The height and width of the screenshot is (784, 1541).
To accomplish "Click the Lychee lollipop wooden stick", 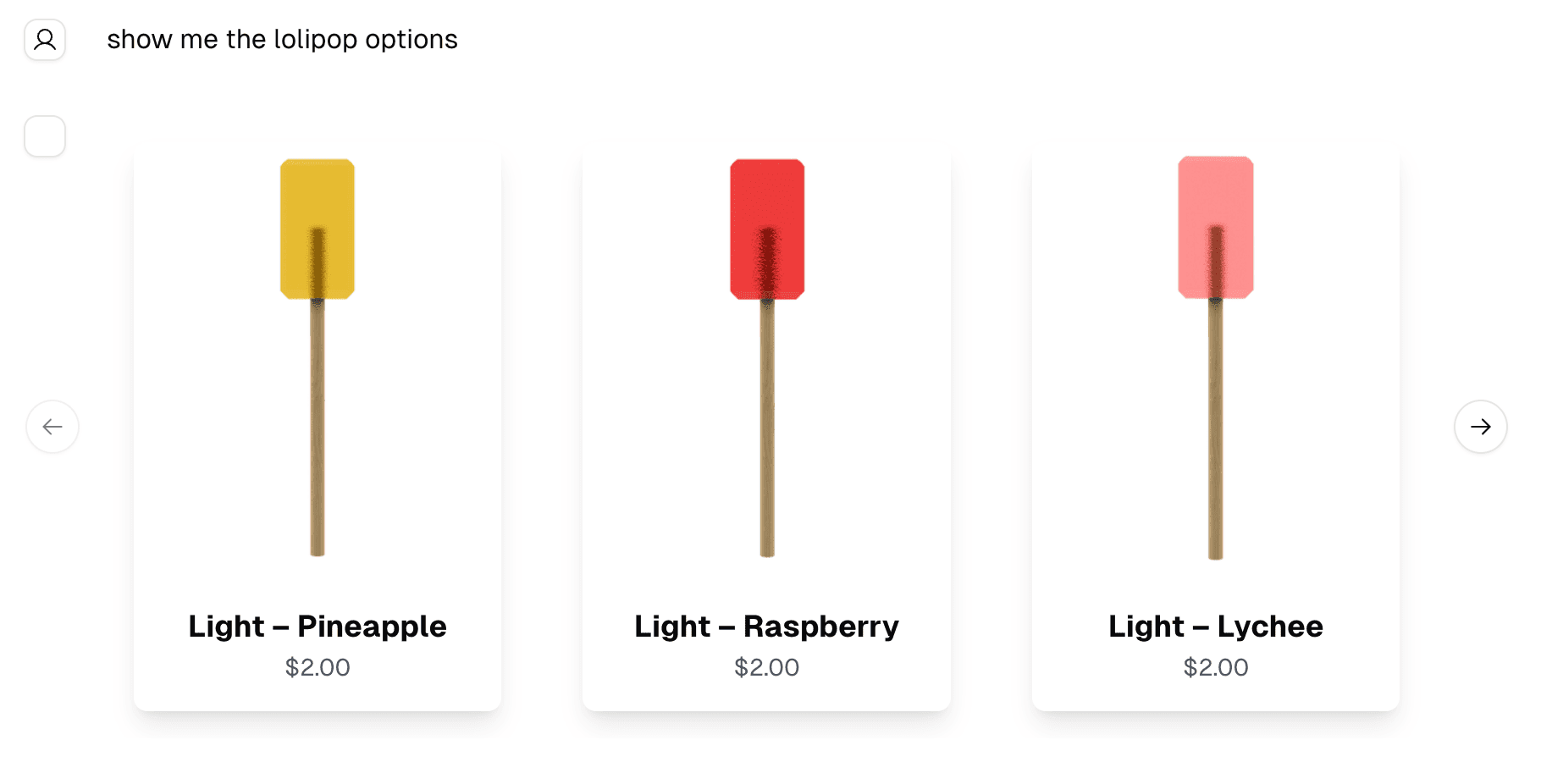I will click(x=1216, y=429).
